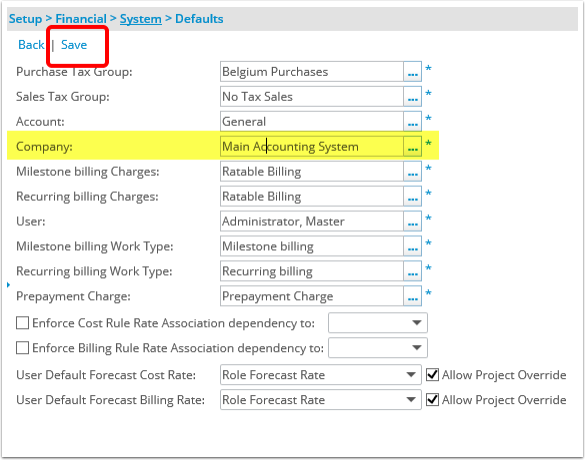
Task: Uncheck Allow Project Override for Forecast Cost Rate
Action: coord(432,375)
